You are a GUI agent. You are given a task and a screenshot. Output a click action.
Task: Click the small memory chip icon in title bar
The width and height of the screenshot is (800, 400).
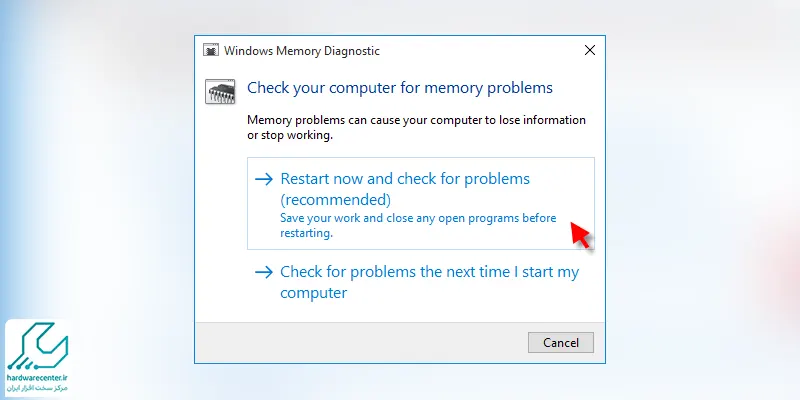click(x=211, y=51)
